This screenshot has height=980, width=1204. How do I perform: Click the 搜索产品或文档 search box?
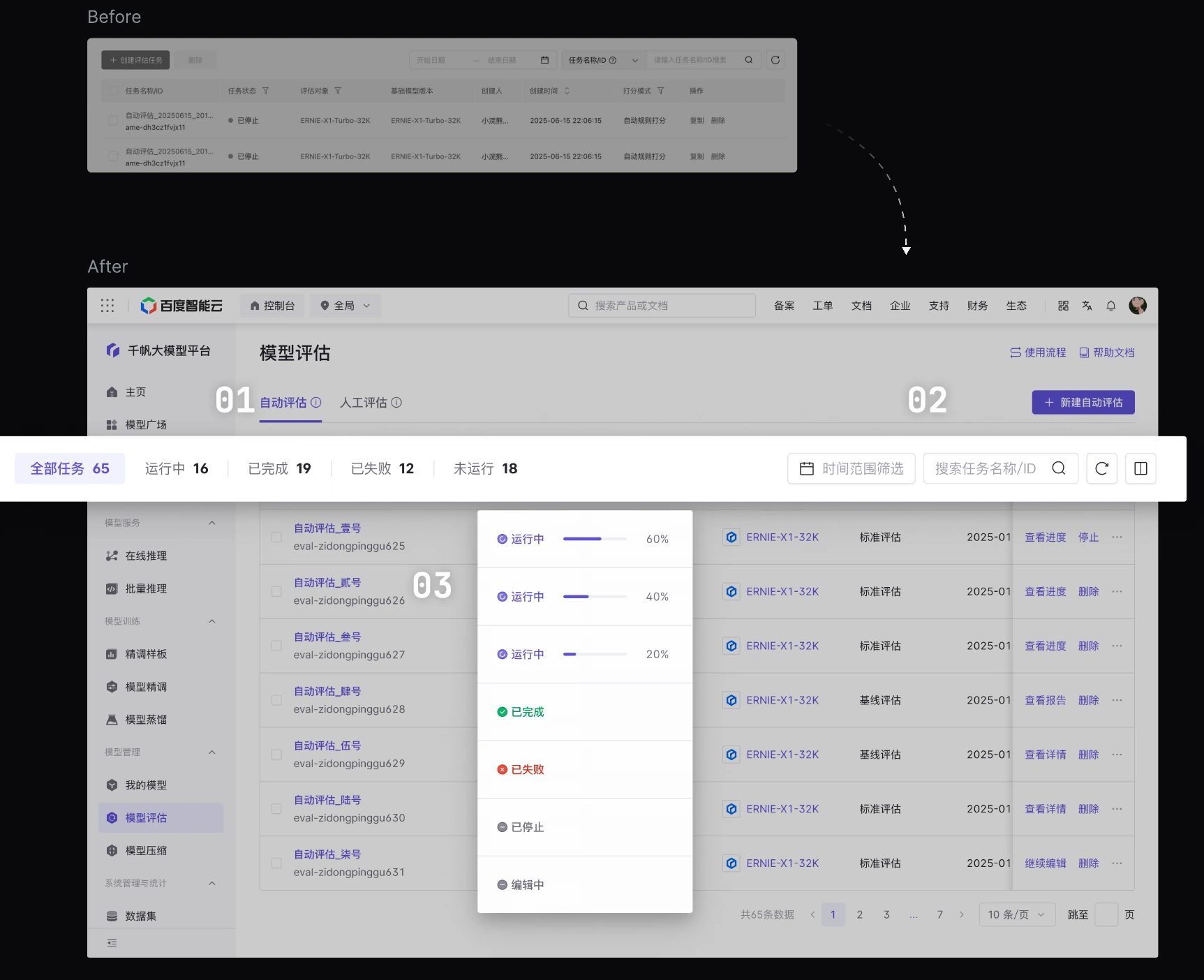[662, 306]
